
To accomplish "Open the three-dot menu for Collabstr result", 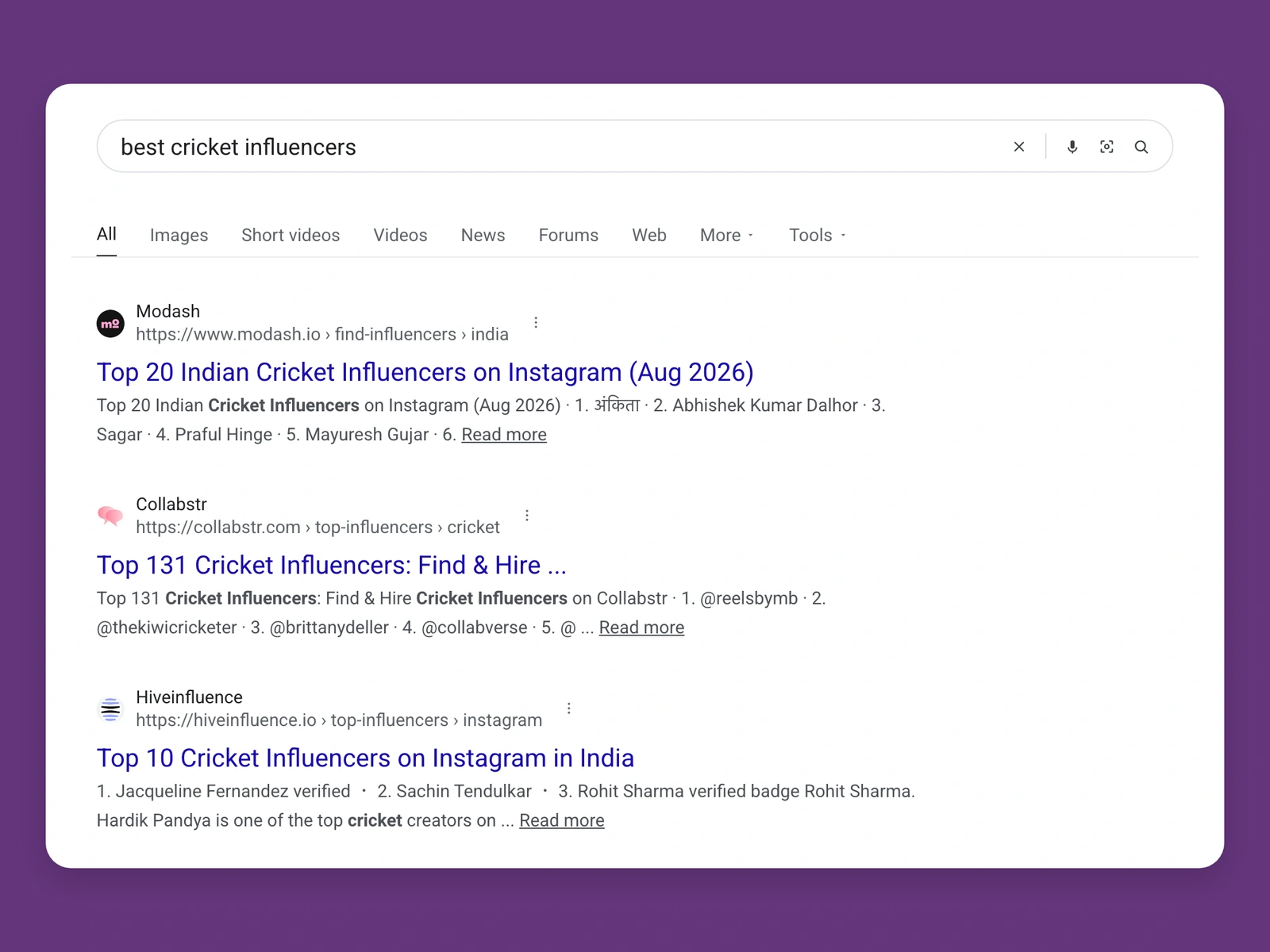I will click(527, 515).
